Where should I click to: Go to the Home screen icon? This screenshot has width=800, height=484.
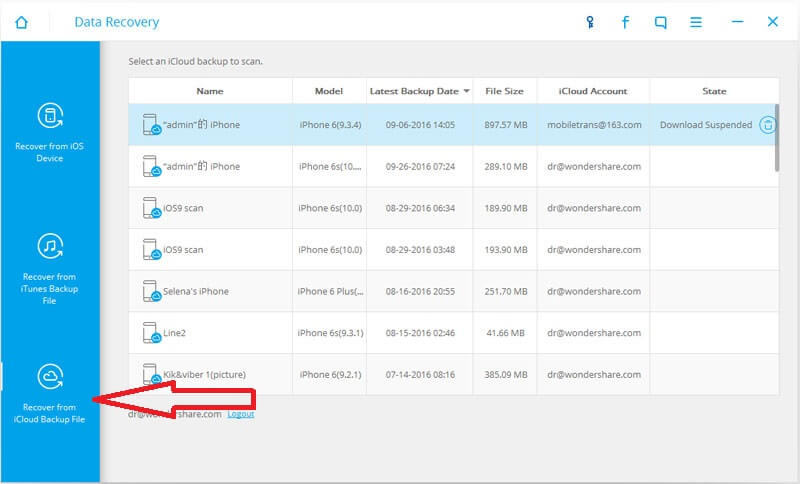coord(21,22)
